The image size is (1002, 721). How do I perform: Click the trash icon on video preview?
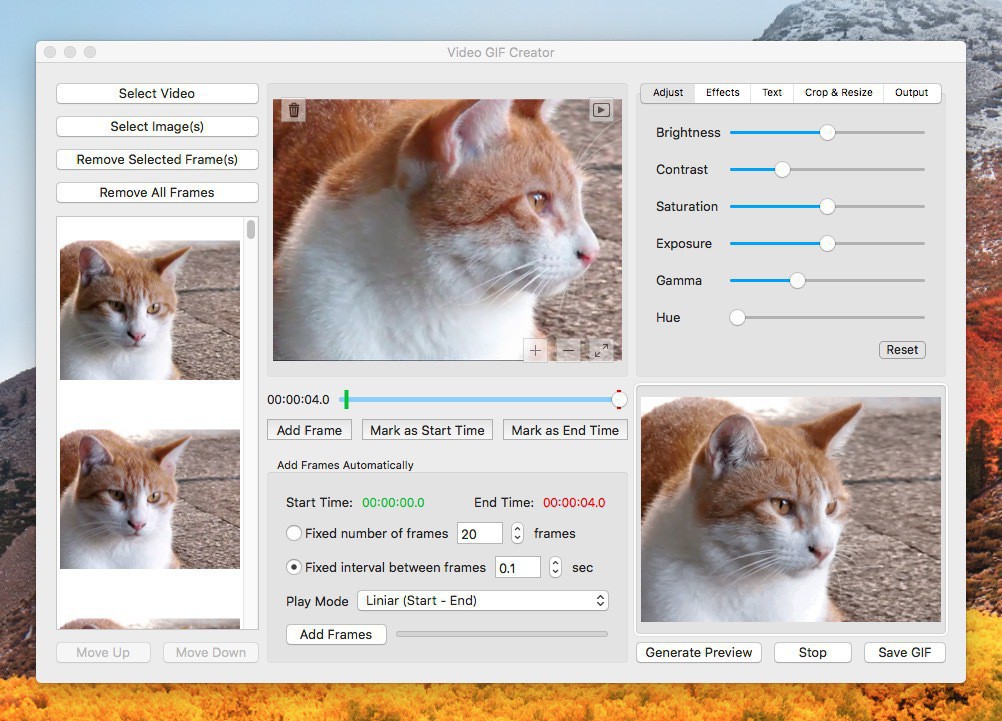point(293,111)
